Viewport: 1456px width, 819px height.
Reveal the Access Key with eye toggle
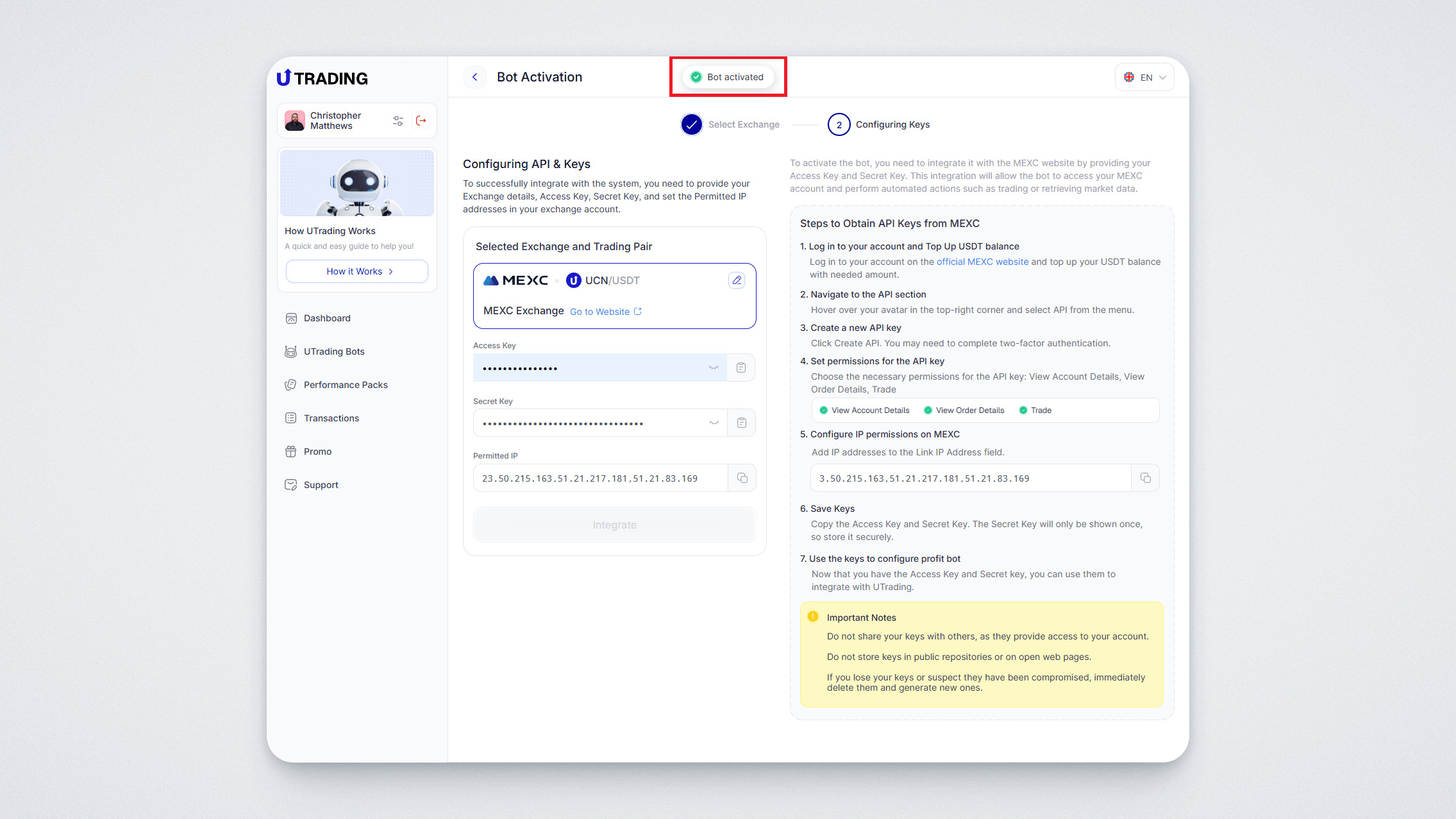coord(714,367)
